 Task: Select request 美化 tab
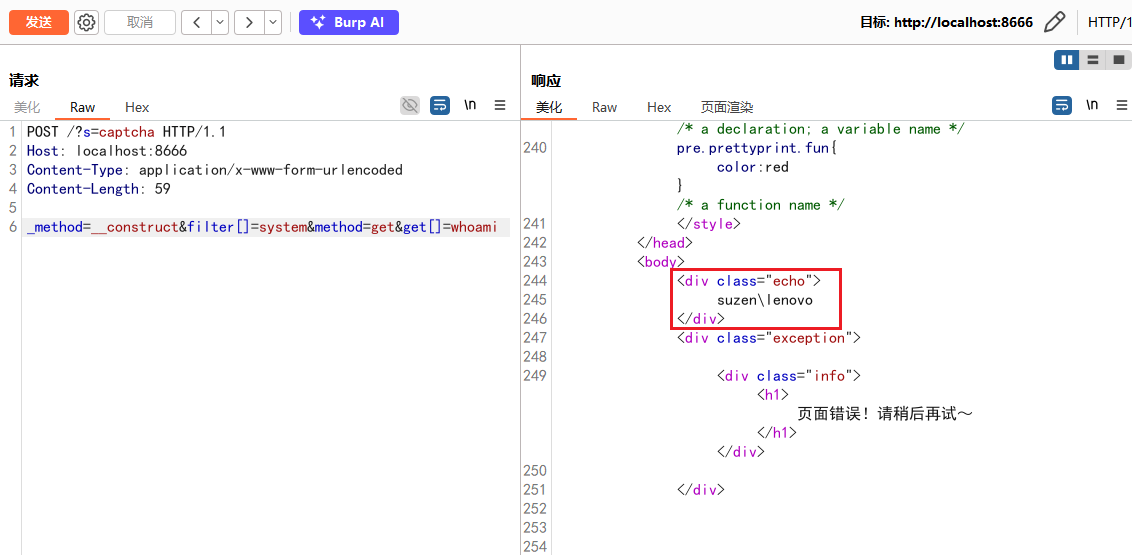(x=27, y=107)
